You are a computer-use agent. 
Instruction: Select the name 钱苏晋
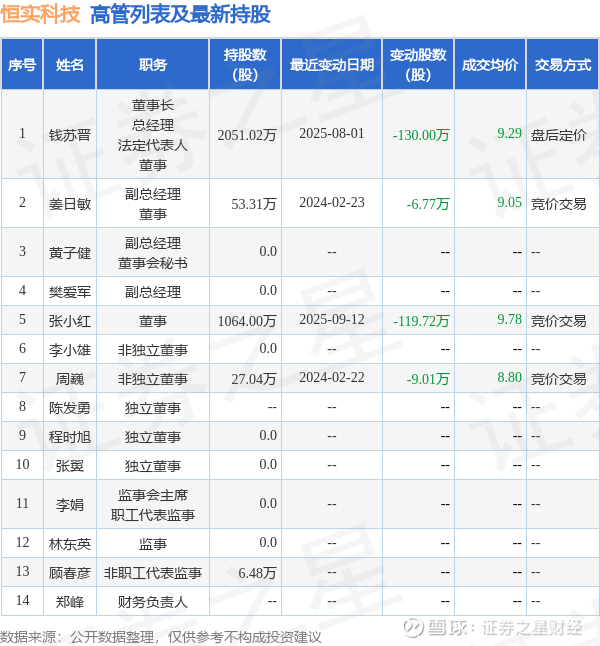pyautogui.click(x=70, y=135)
